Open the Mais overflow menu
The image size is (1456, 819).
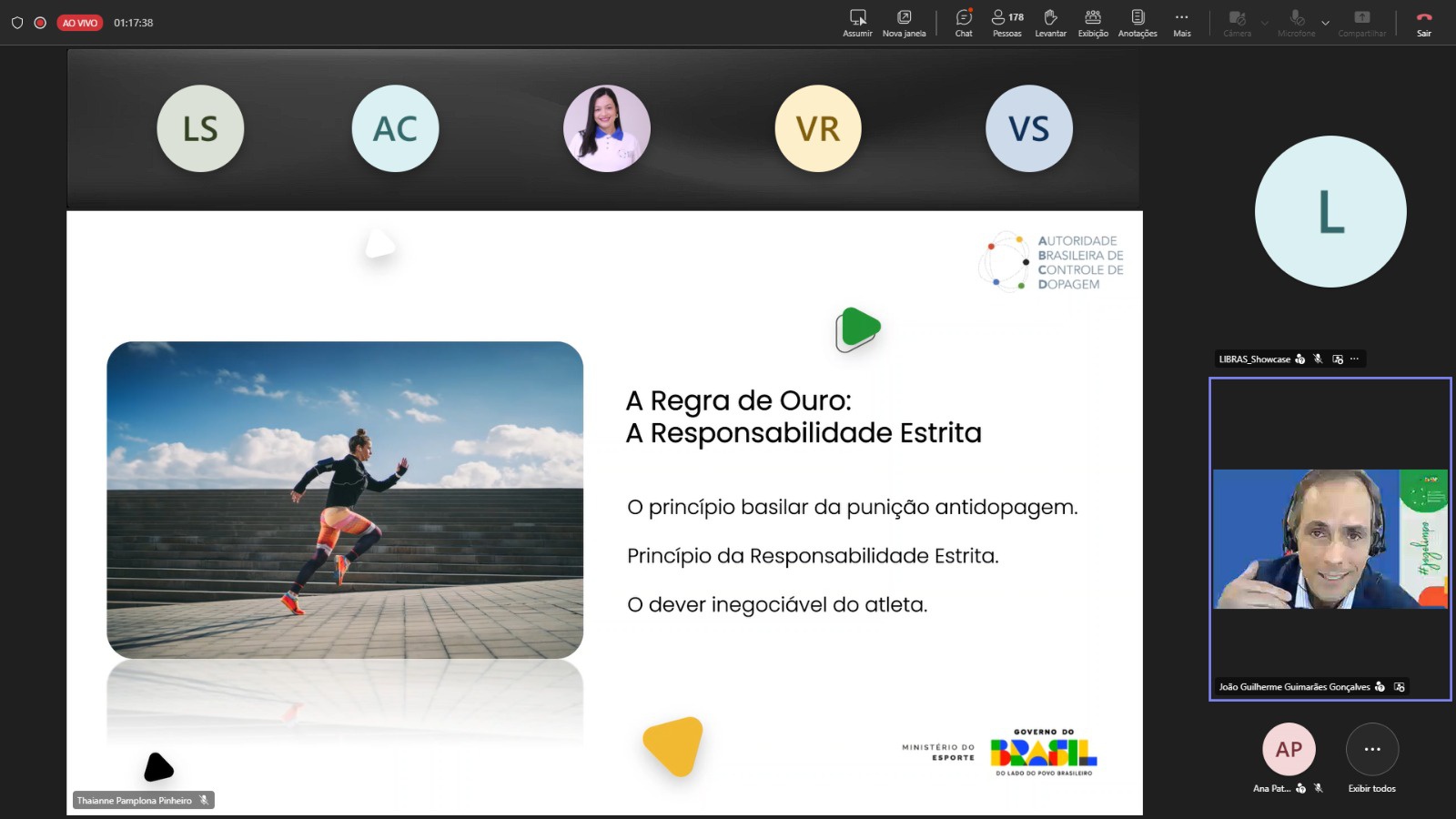coord(1182,16)
